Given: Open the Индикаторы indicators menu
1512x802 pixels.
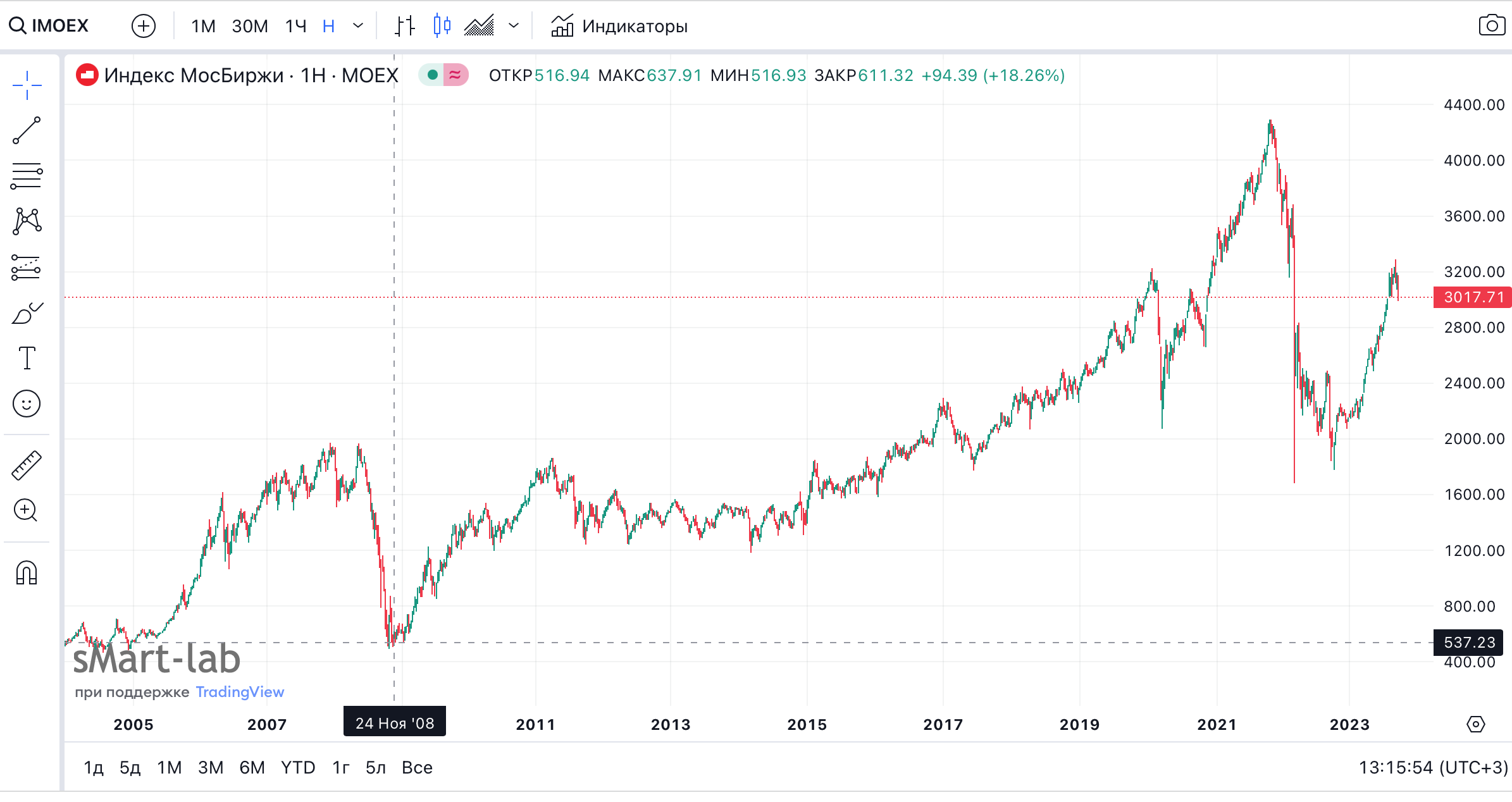Looking at the screenshot, I should point(619,26).
